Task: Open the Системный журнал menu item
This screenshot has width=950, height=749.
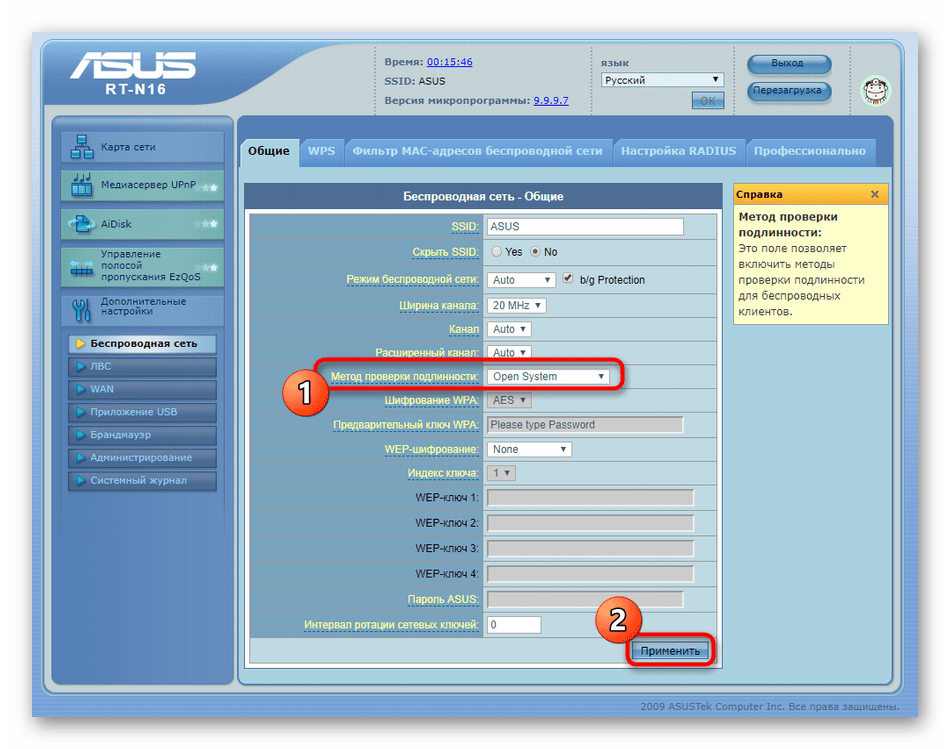Action: coord(142,481)
